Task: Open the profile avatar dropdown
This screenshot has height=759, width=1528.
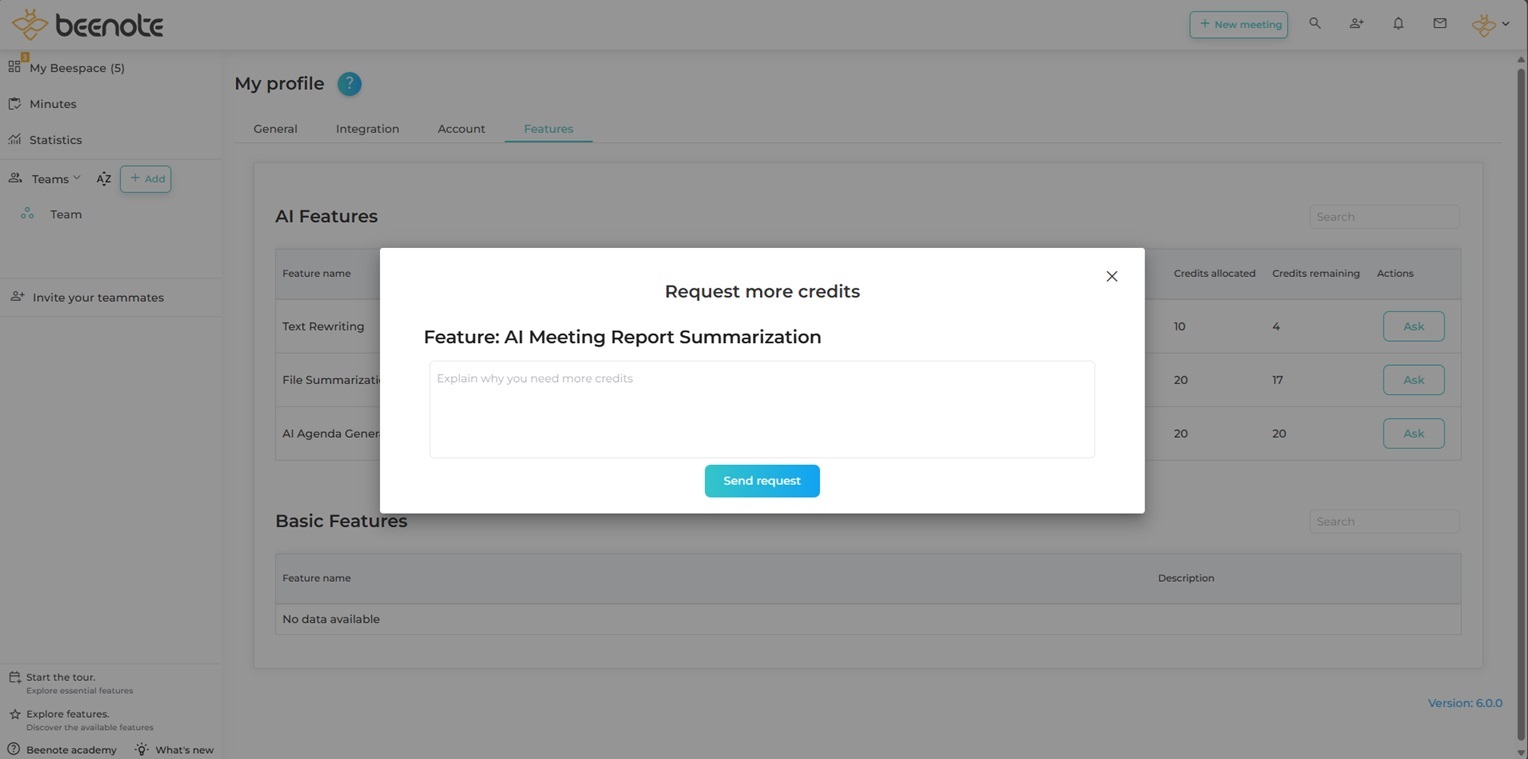Action: pos(1490,24)
